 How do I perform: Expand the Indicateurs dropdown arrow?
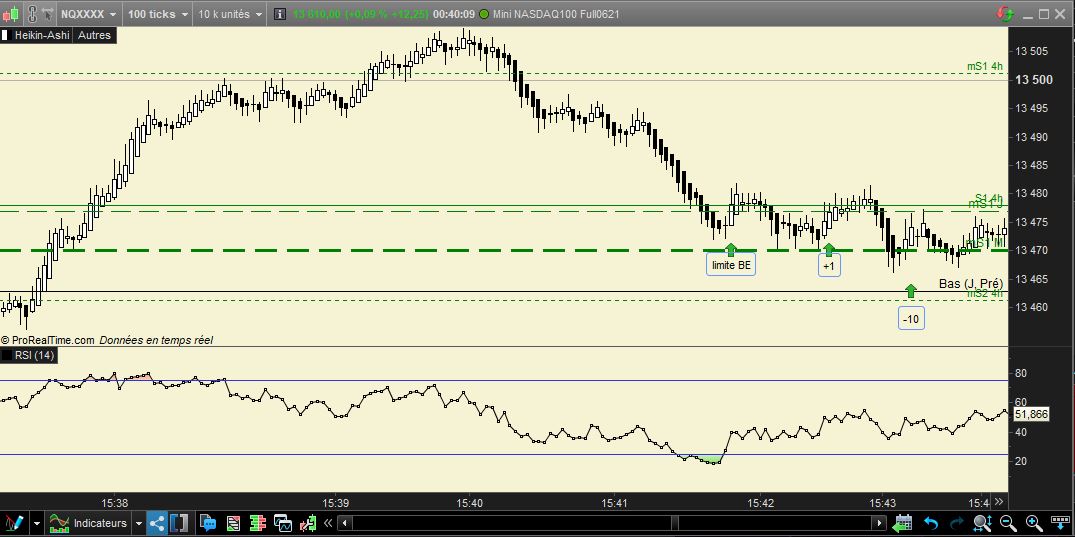coord(139,524)
